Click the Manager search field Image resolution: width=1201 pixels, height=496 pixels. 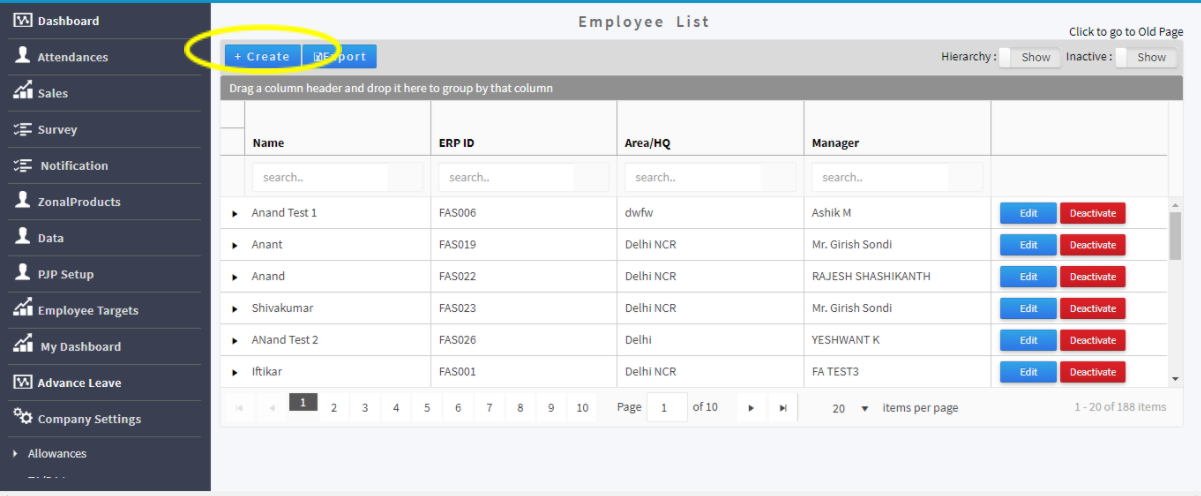click(879, 177)
